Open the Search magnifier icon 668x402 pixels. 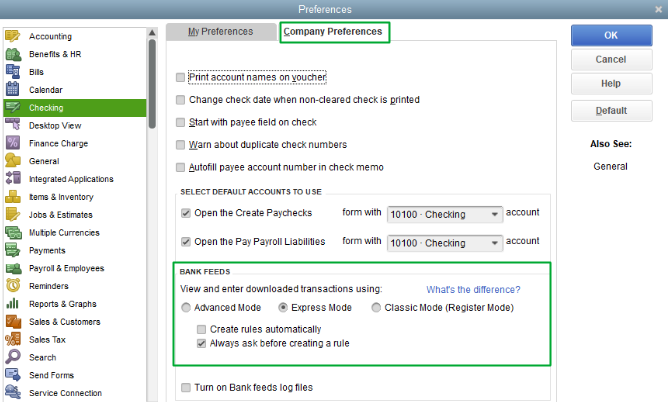[x=13, y=357]
